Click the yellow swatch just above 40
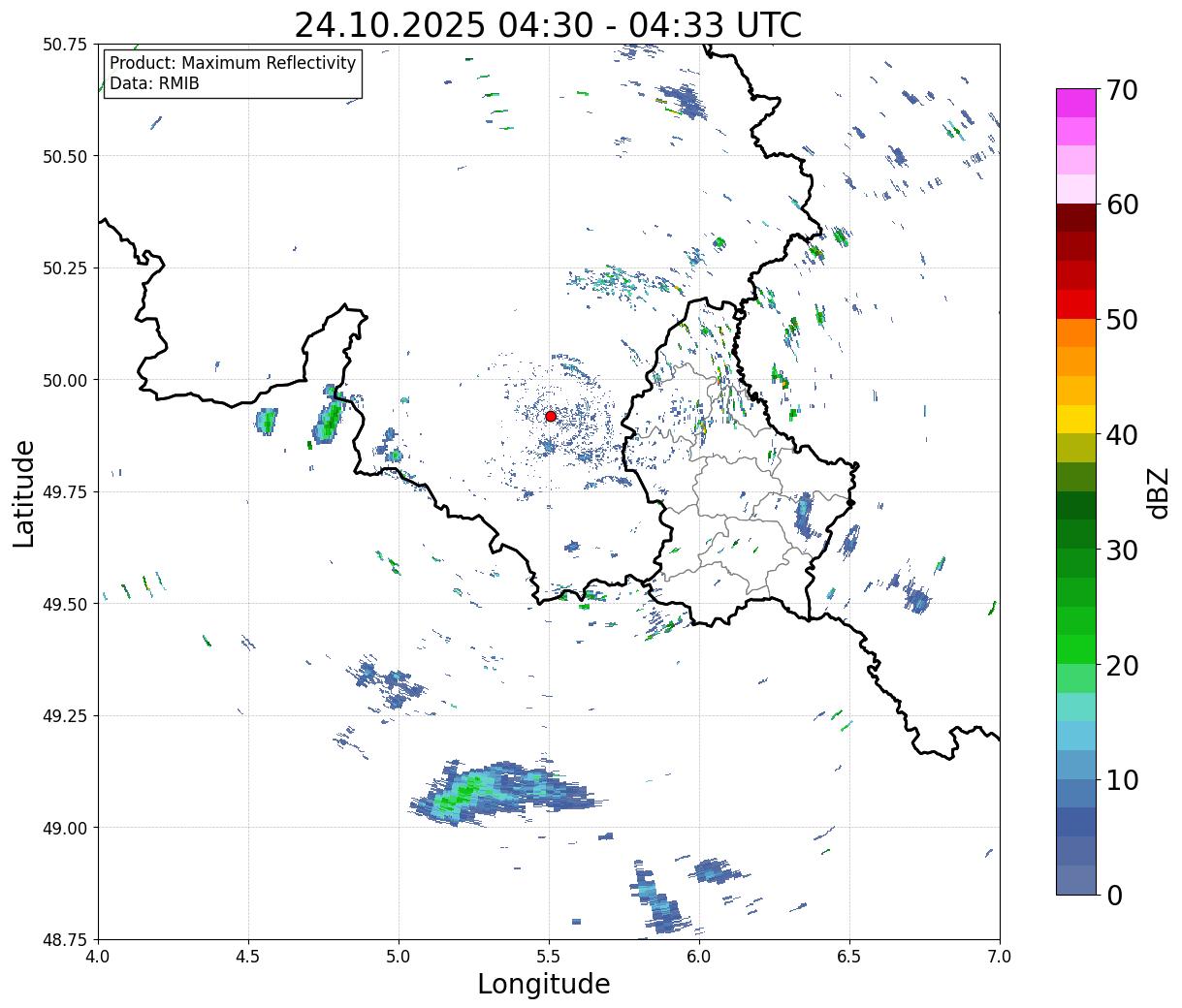 [1076, 419]
